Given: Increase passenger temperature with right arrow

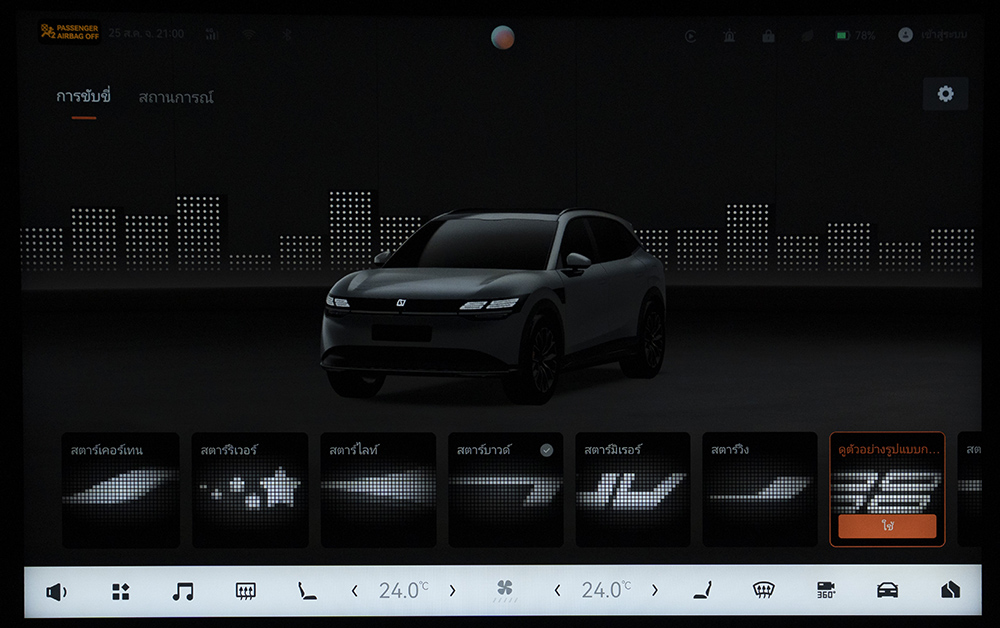Looking at the screenshot, I should pyautogui.click(x=655, y=591).
